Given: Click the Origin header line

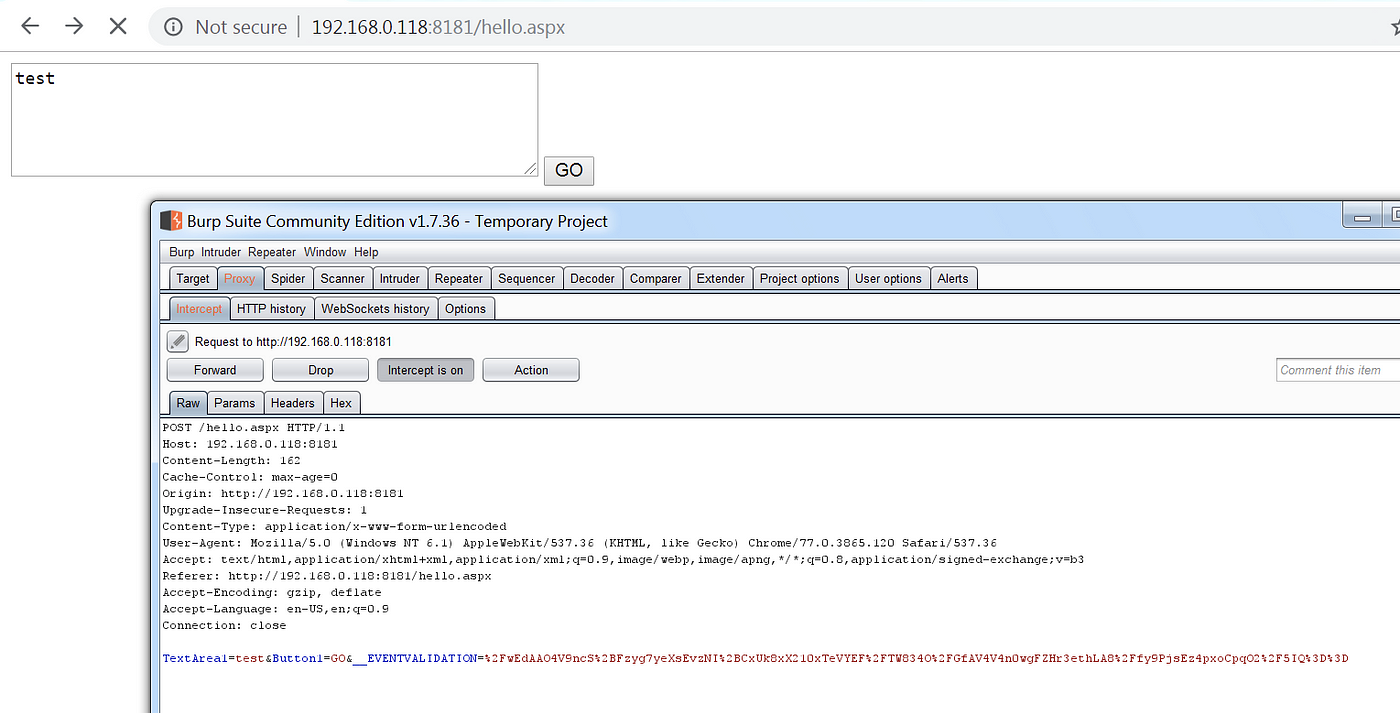Looking at the screenshot, I should click(283, 494).
